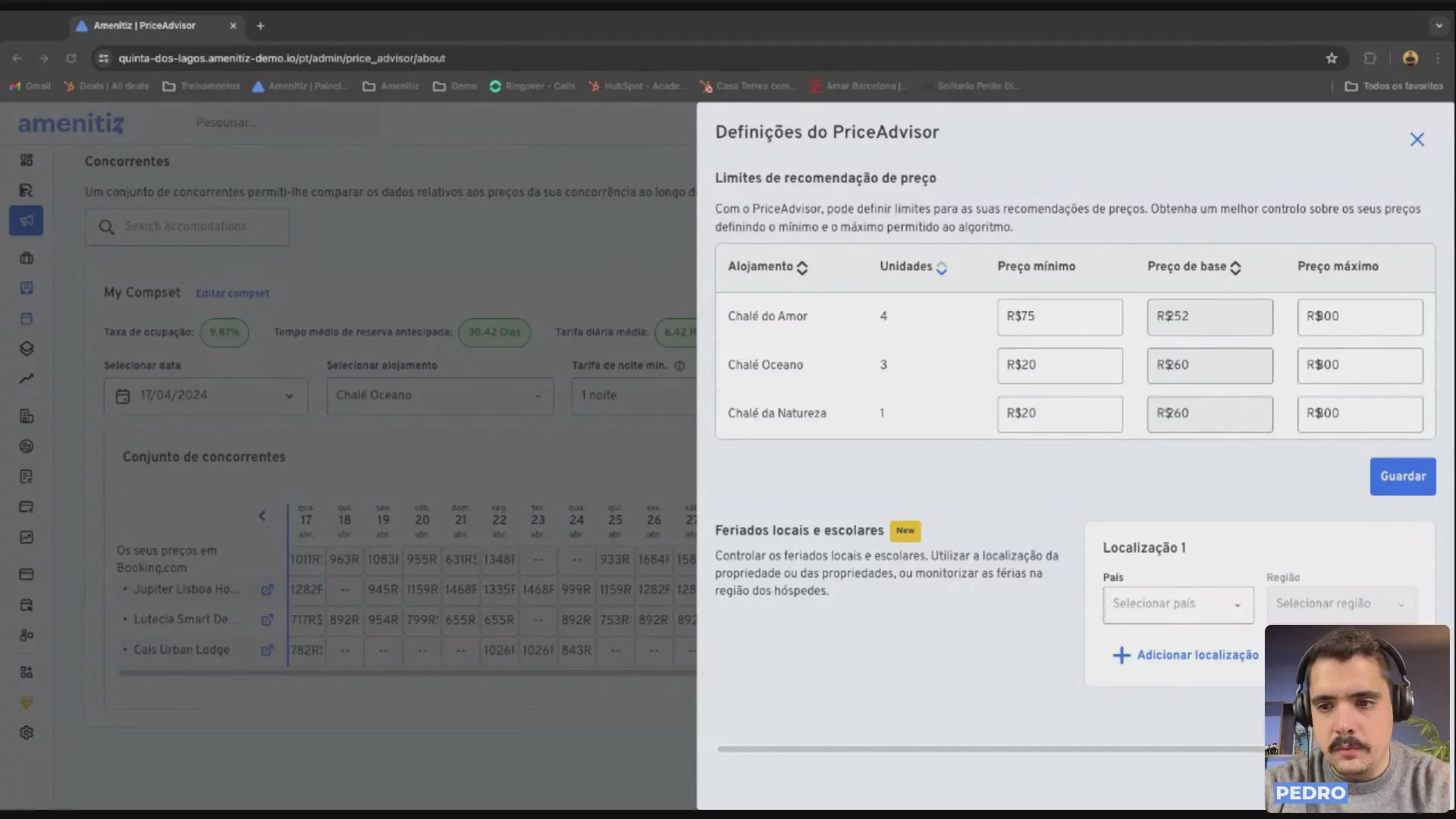
Task: Sort table by Preço de base arrows
Action: (1235, 268)
